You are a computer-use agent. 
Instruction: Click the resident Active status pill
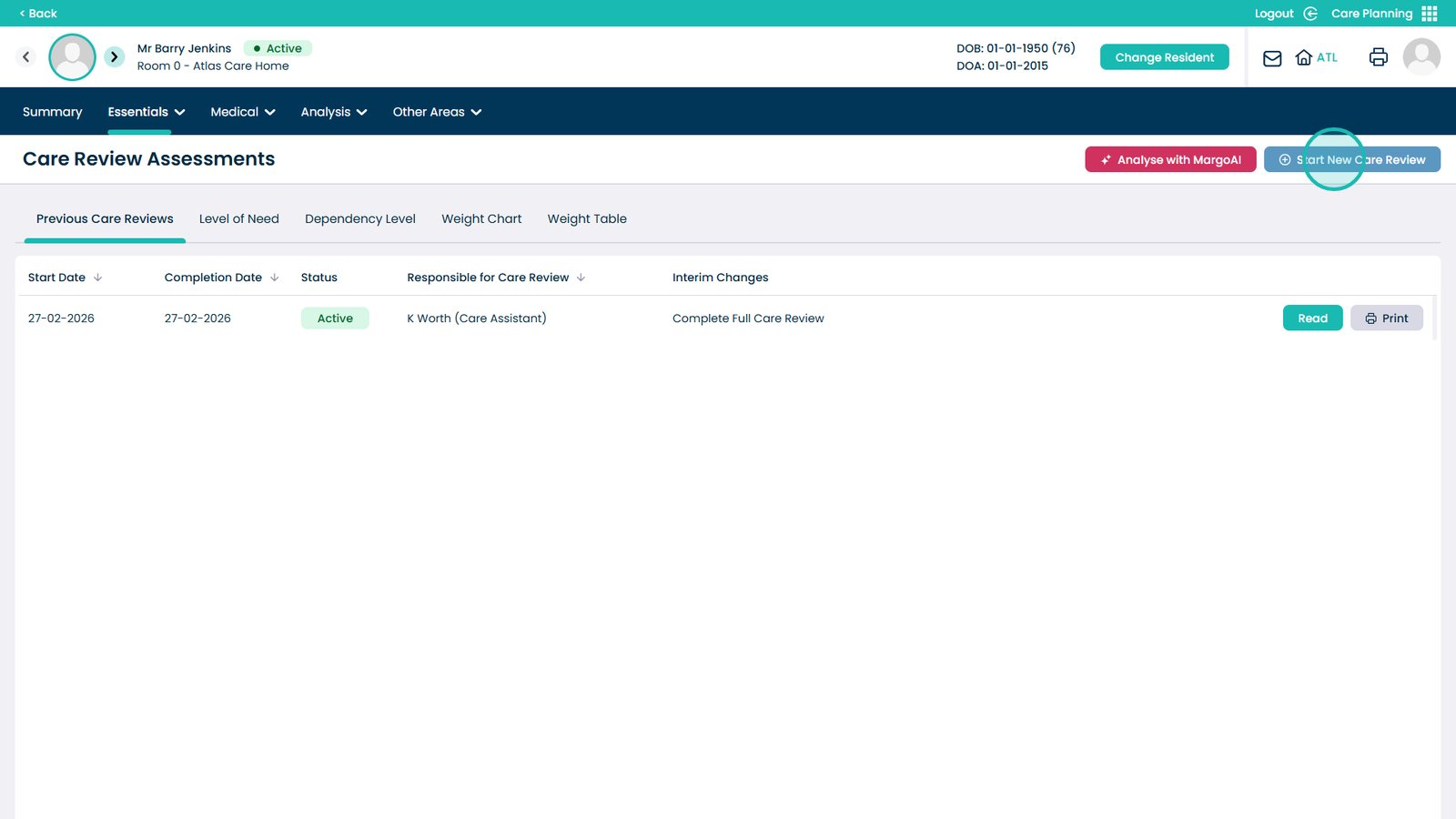coord(278,48)
